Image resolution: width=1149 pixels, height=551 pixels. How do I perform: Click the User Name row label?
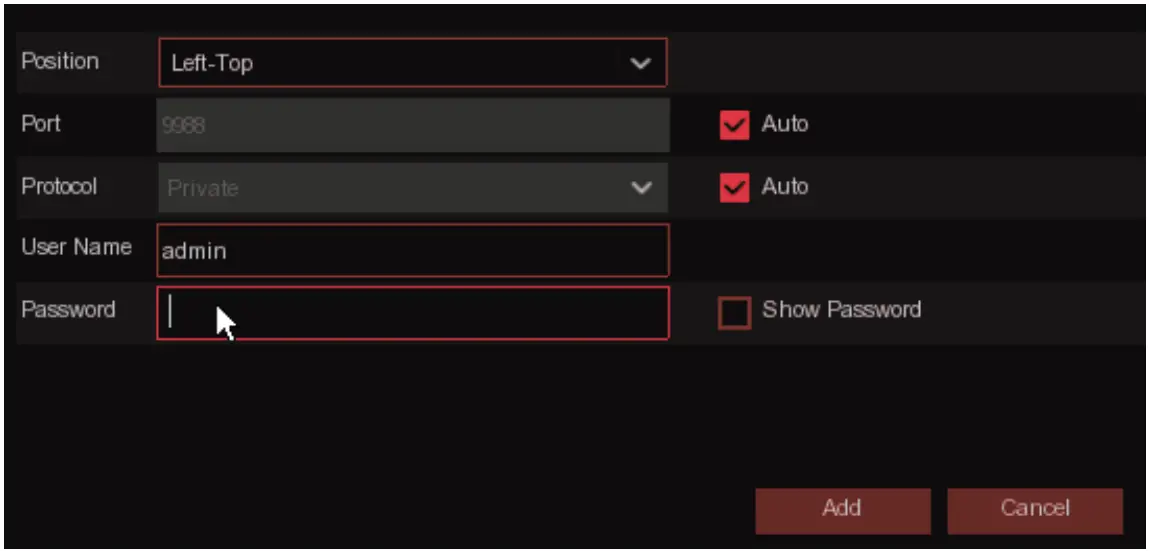pos(76,247)
